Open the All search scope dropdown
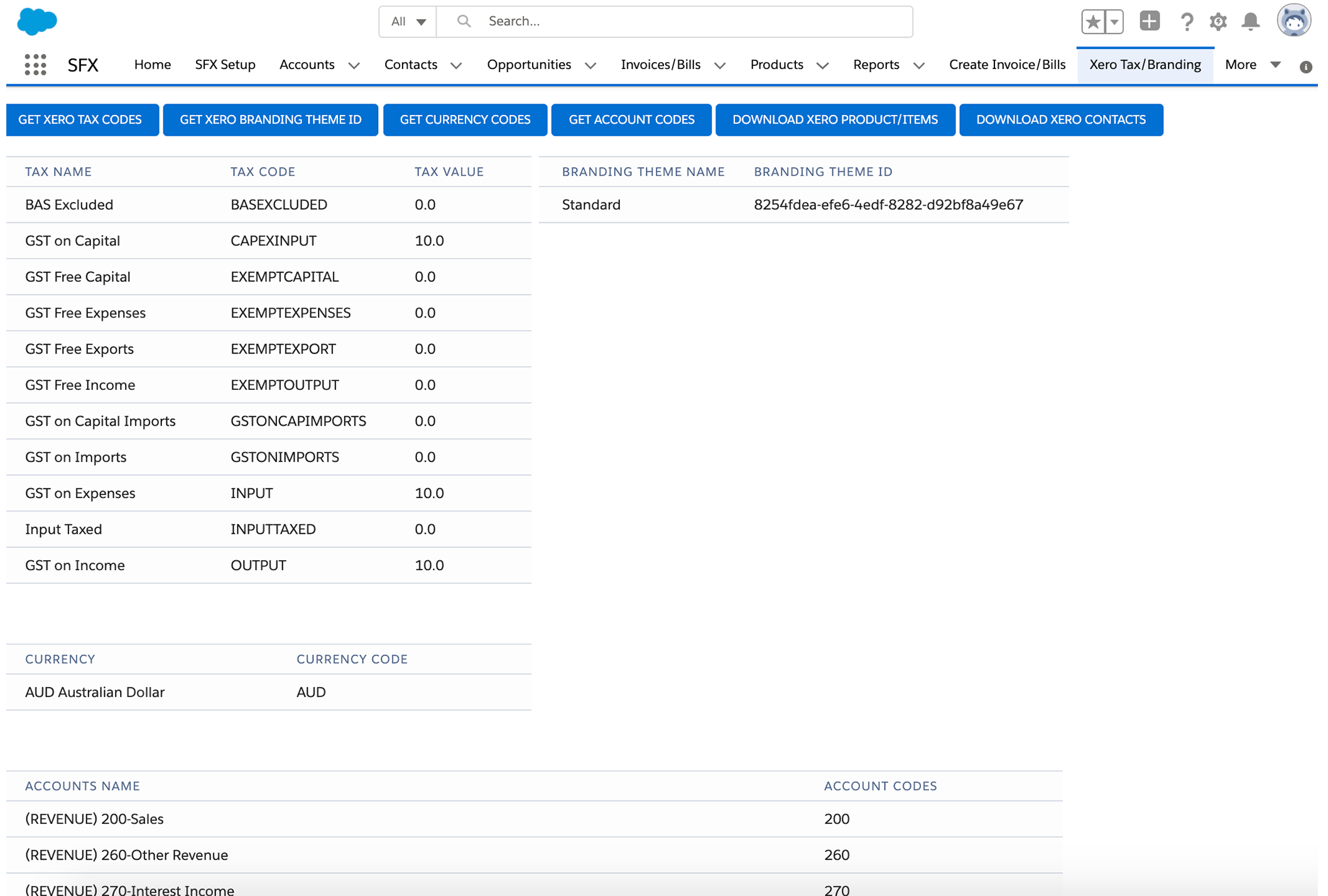This screenshot has height=896, width=1328. (408, 21)
